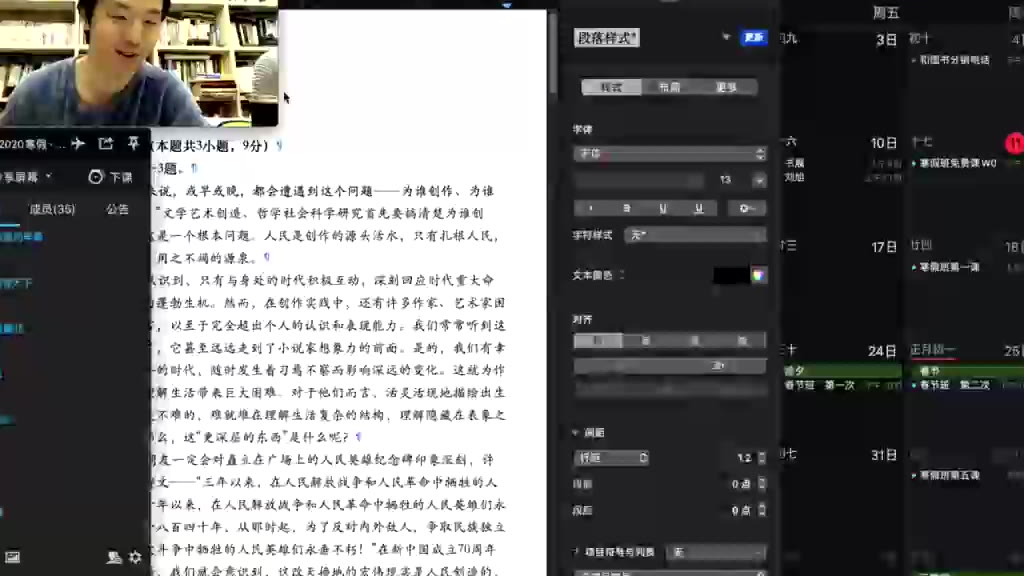
Task: Toggle underline text formatting
Action: coord(662,208)
